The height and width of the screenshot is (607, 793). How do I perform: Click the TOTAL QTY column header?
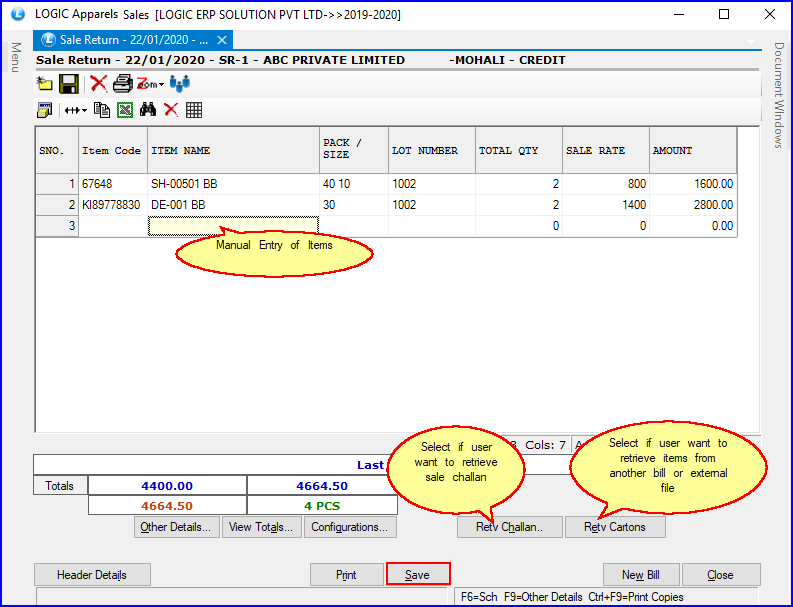coord(518,150)
